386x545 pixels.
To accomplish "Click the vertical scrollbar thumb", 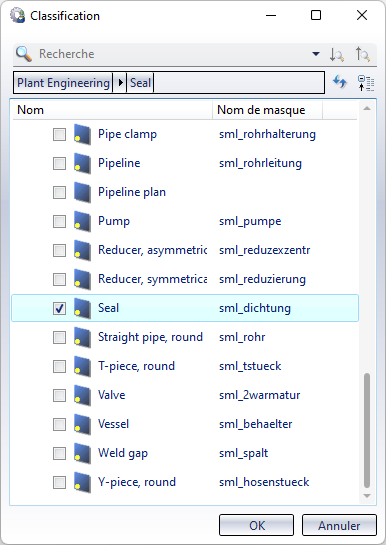I will point(367,430).
